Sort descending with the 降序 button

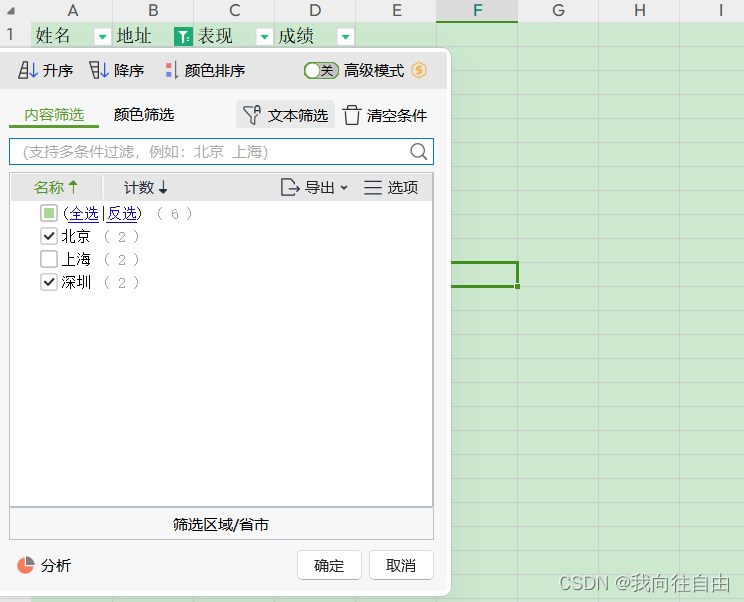pos(117,71)
